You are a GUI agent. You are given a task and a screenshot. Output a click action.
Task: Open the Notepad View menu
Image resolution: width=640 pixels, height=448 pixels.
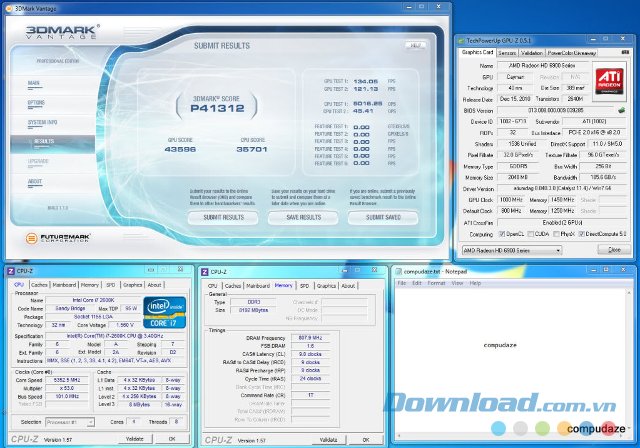[x=457, y=283]
